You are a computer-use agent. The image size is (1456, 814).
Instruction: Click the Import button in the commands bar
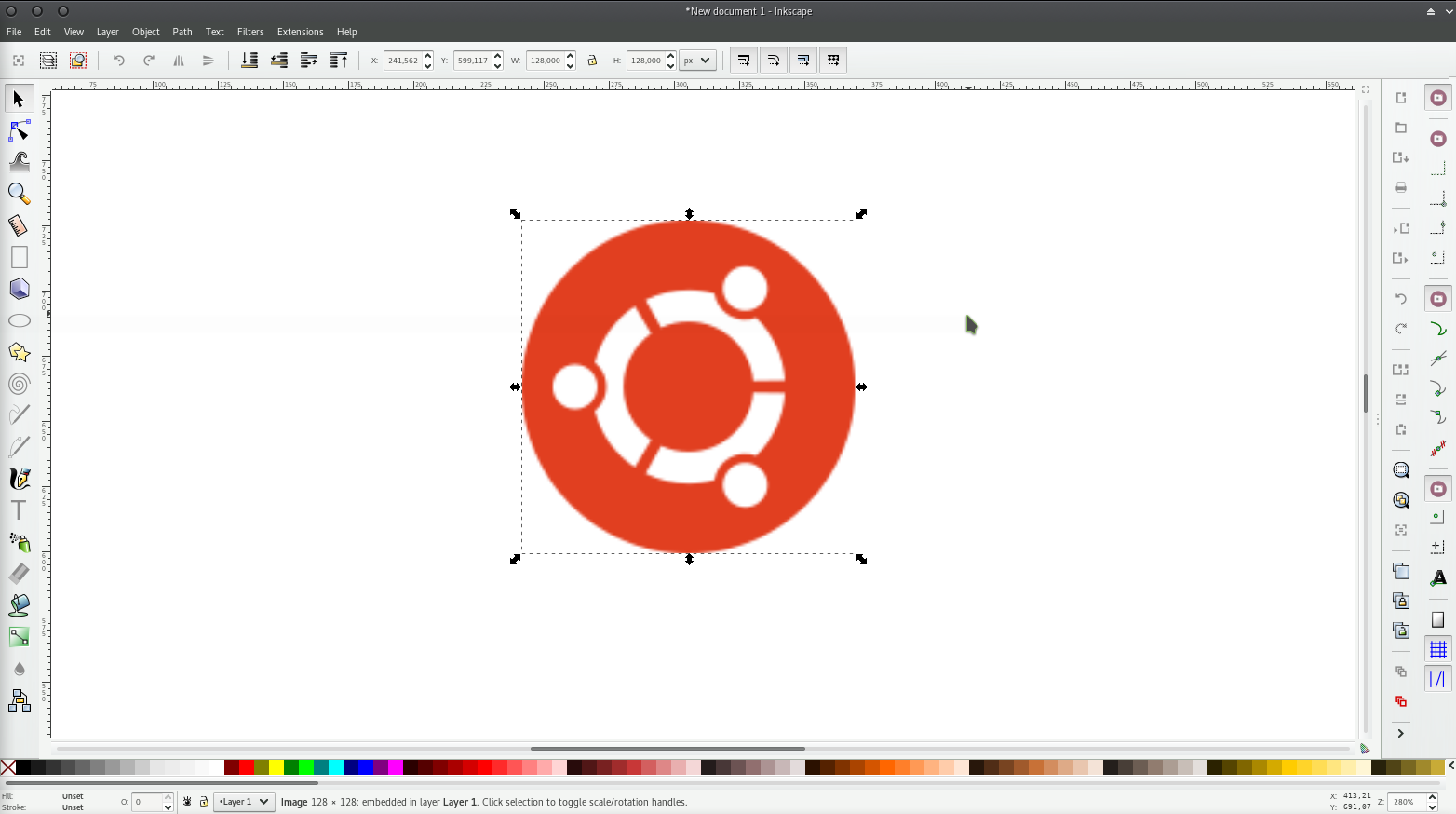pos(1401,228)
